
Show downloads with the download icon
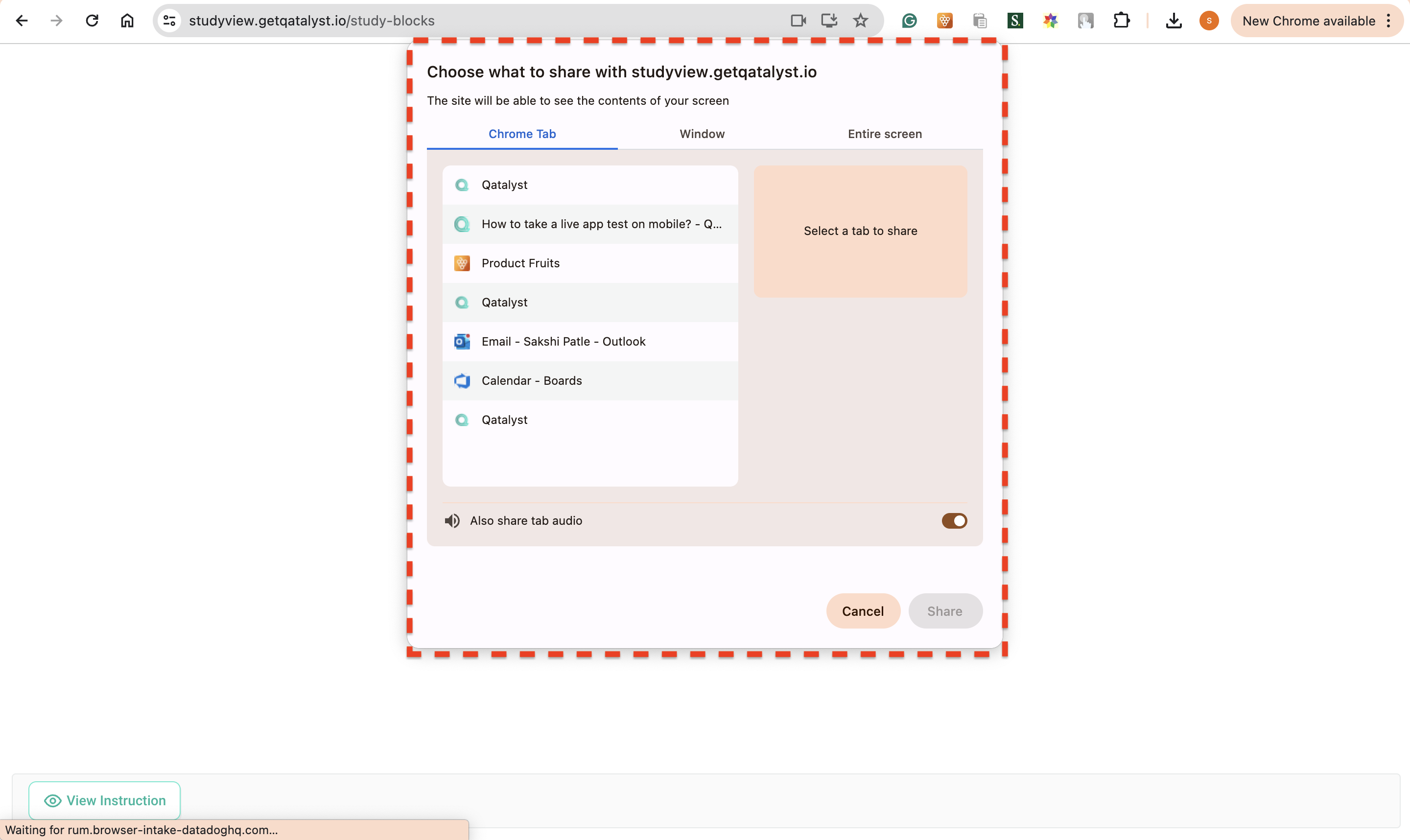(x=1174, y=21)
